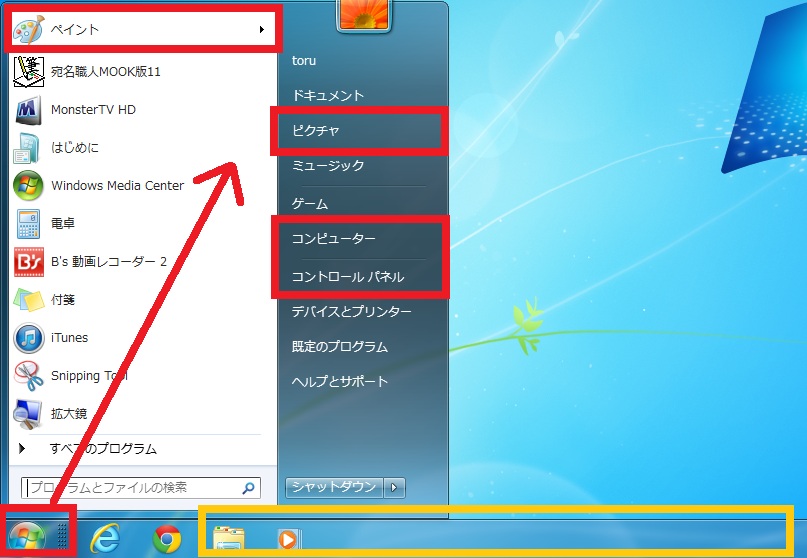
Task: Launch B's 動画レコーダー 2 icon
Action: 28,261
